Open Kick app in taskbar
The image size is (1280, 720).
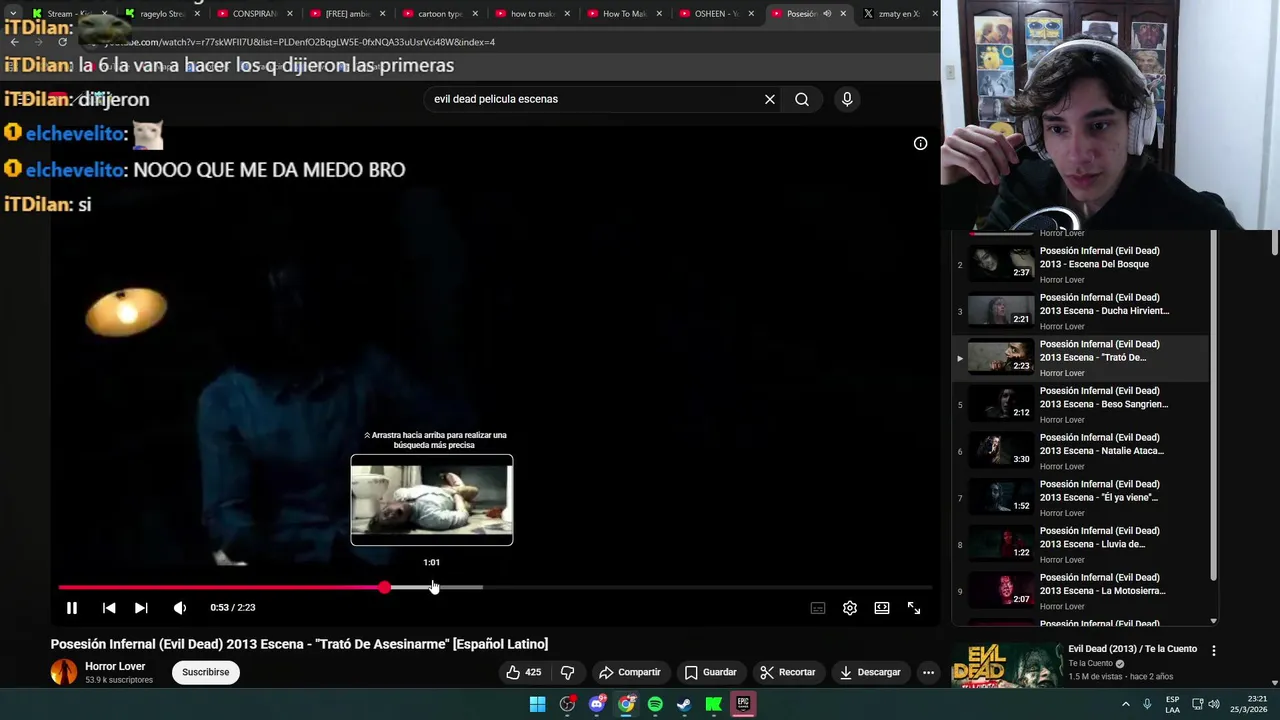714,704
